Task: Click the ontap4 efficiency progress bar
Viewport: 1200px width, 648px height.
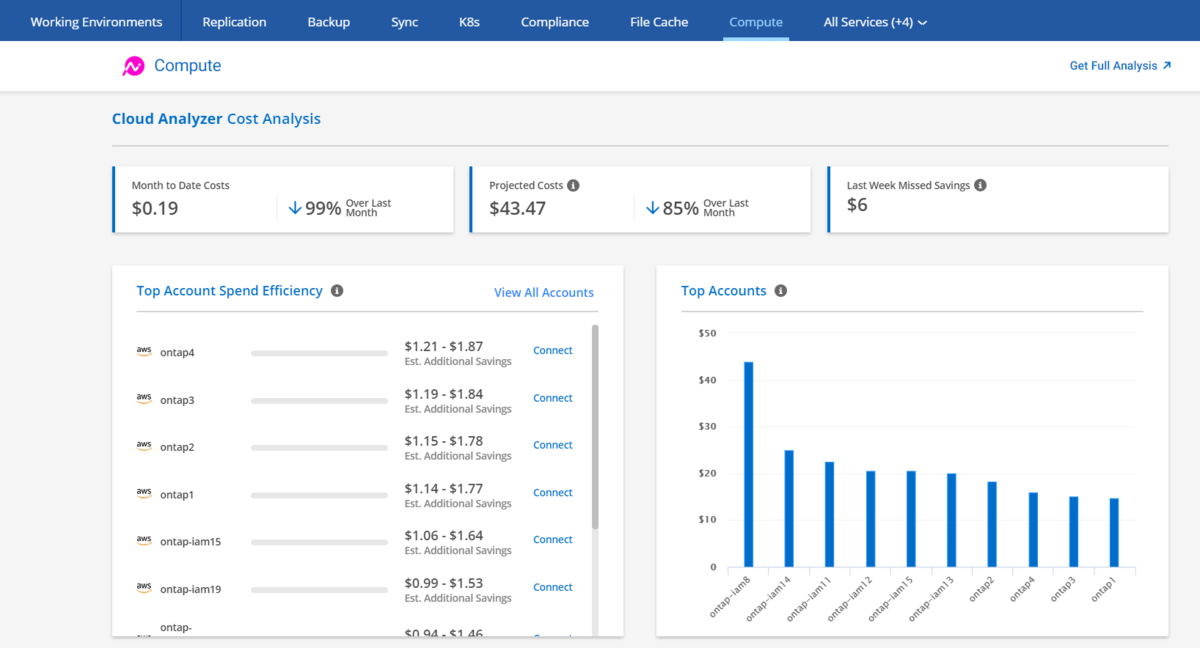Action: point(319,353)
